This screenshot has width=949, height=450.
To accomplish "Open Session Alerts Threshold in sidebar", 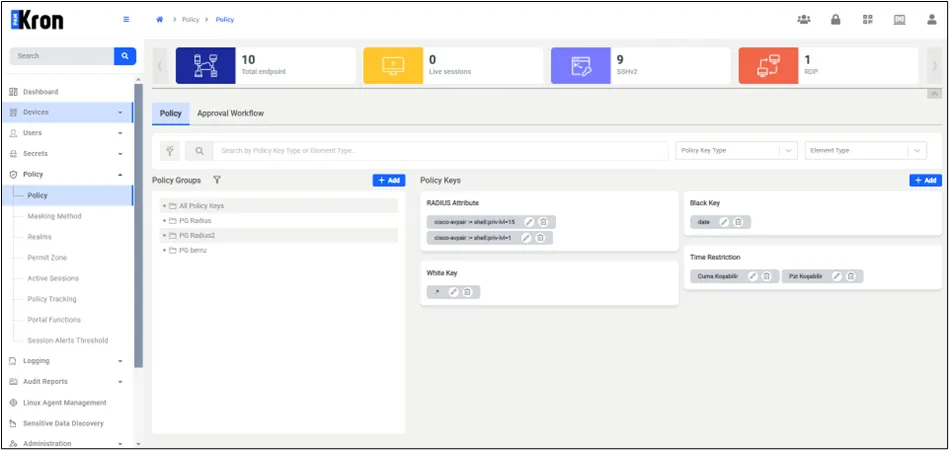I will click(68, 341).
